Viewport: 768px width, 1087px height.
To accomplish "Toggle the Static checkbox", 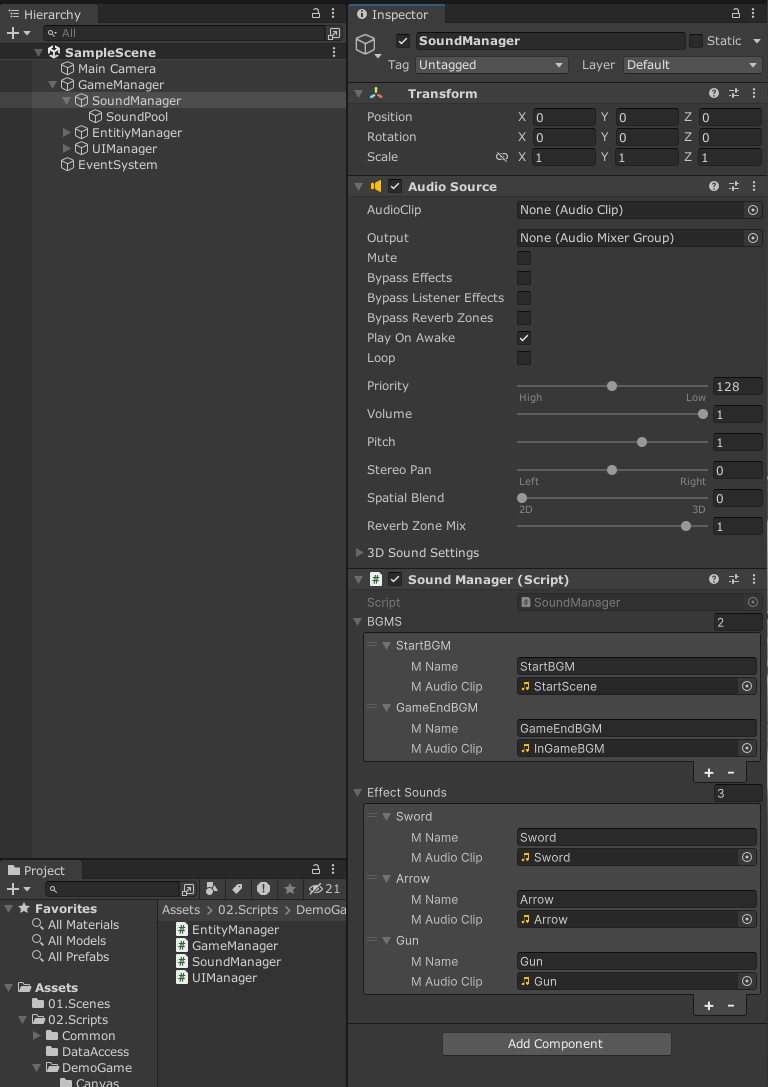I will (696, 41).
